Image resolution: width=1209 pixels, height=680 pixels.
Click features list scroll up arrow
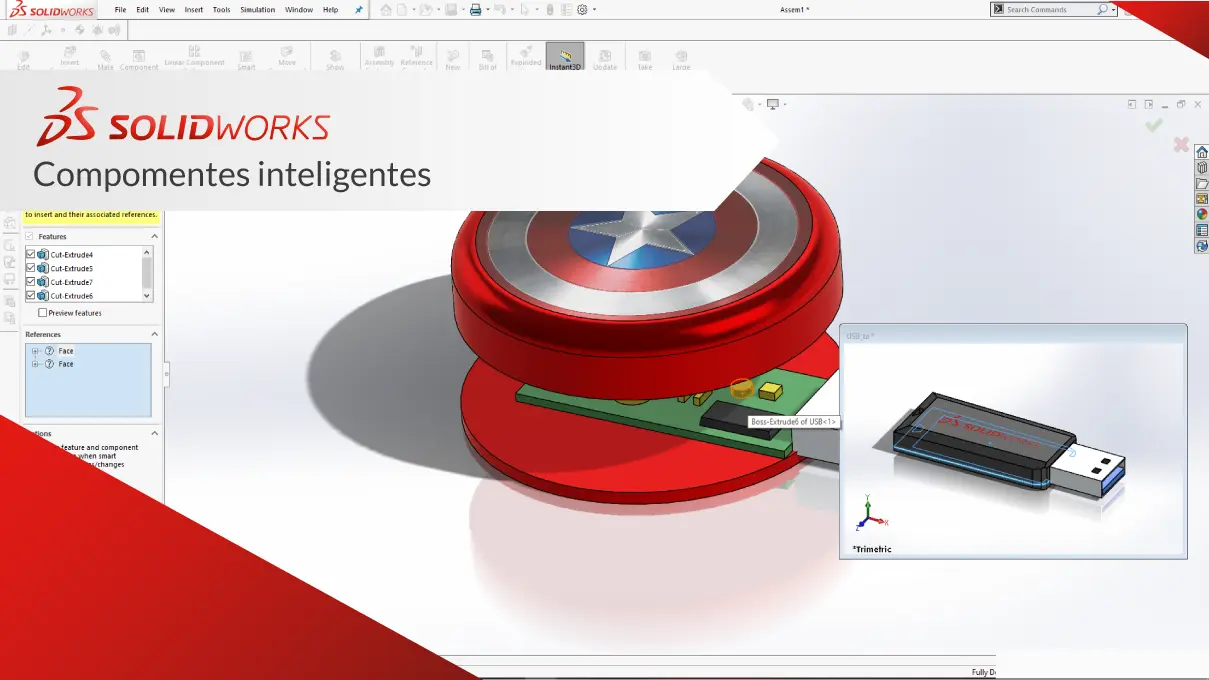[148, 252]
